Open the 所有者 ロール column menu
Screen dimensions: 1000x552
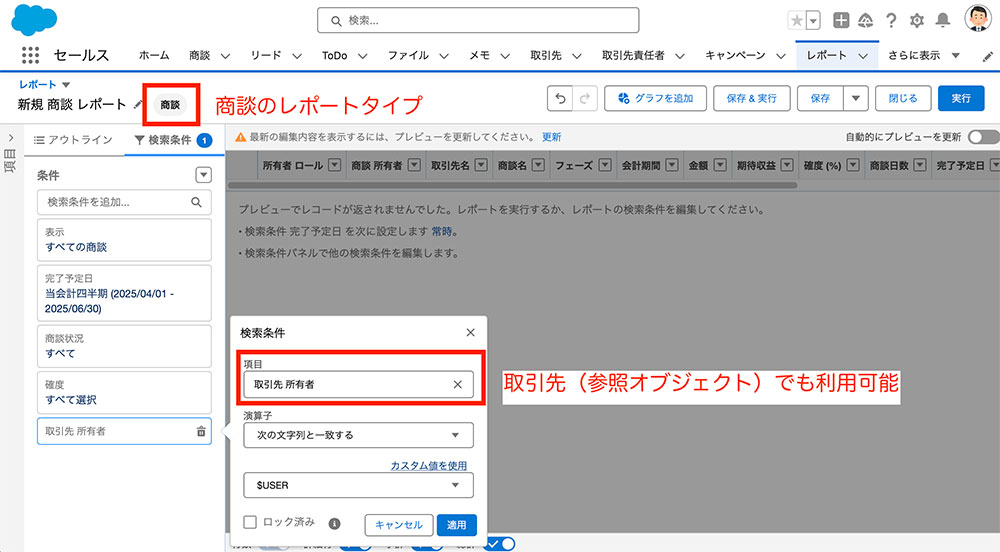(x=334, y=165)
